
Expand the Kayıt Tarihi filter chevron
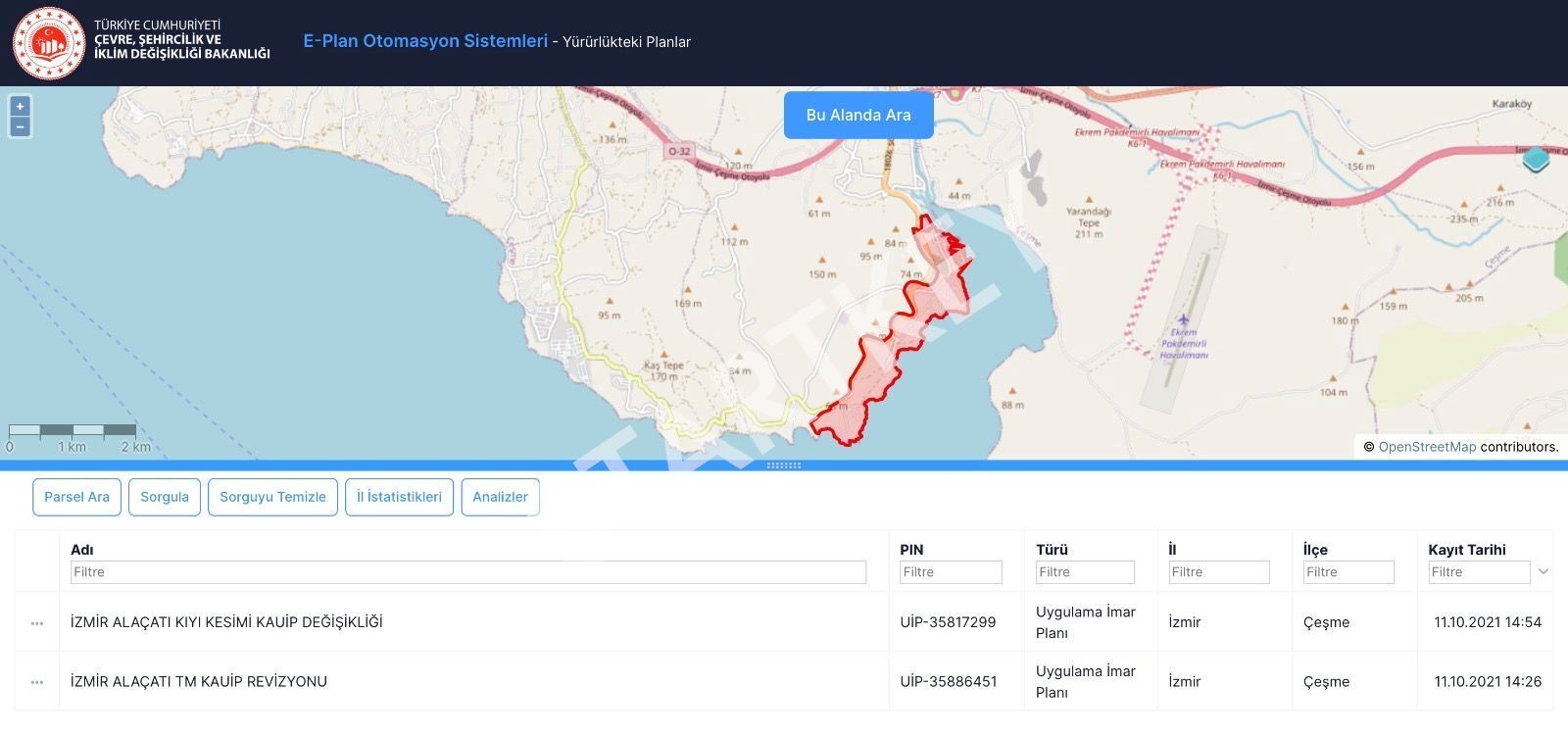click(x=1543, y=572)
